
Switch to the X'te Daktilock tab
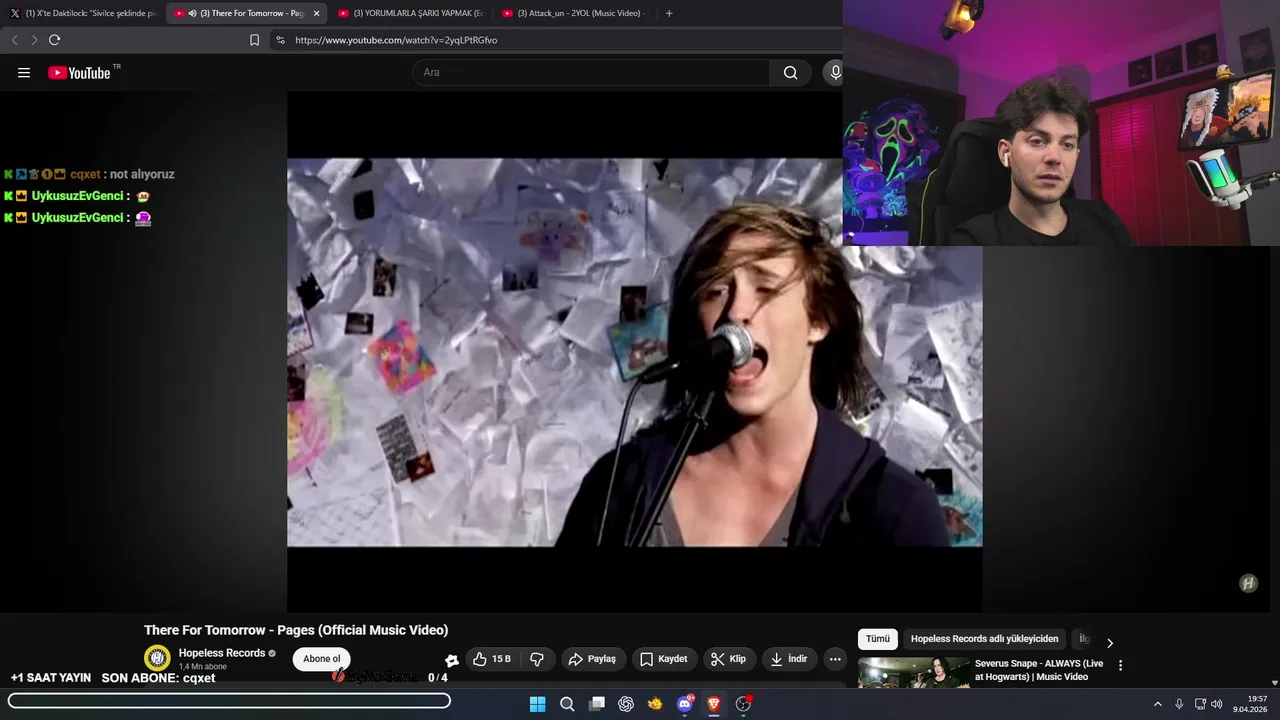point(82,13)
